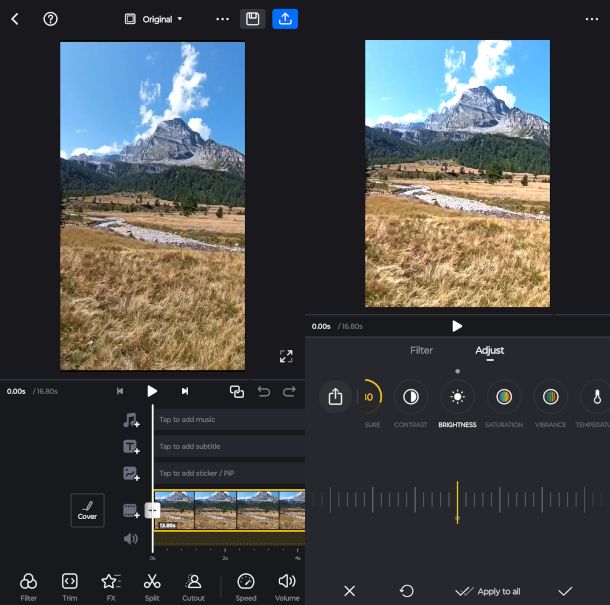The image size is (610, 605).
Task: Open the three-dot menu in the Adjust screen
Action: point(592,19)
